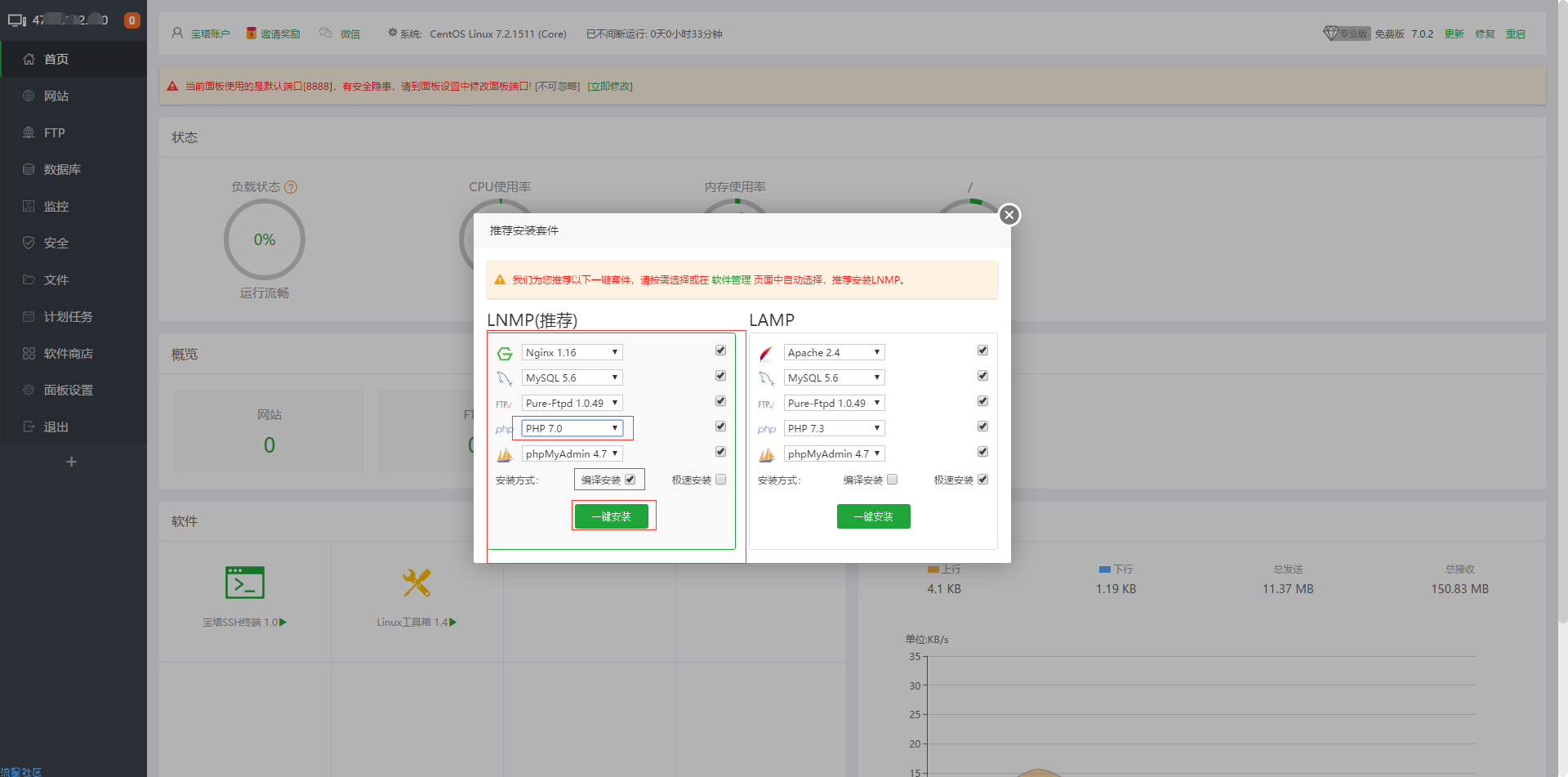This screenshot has width=1568, height=777.
Task: Click the 重启 link in top bar
Action: (1516, 33)
